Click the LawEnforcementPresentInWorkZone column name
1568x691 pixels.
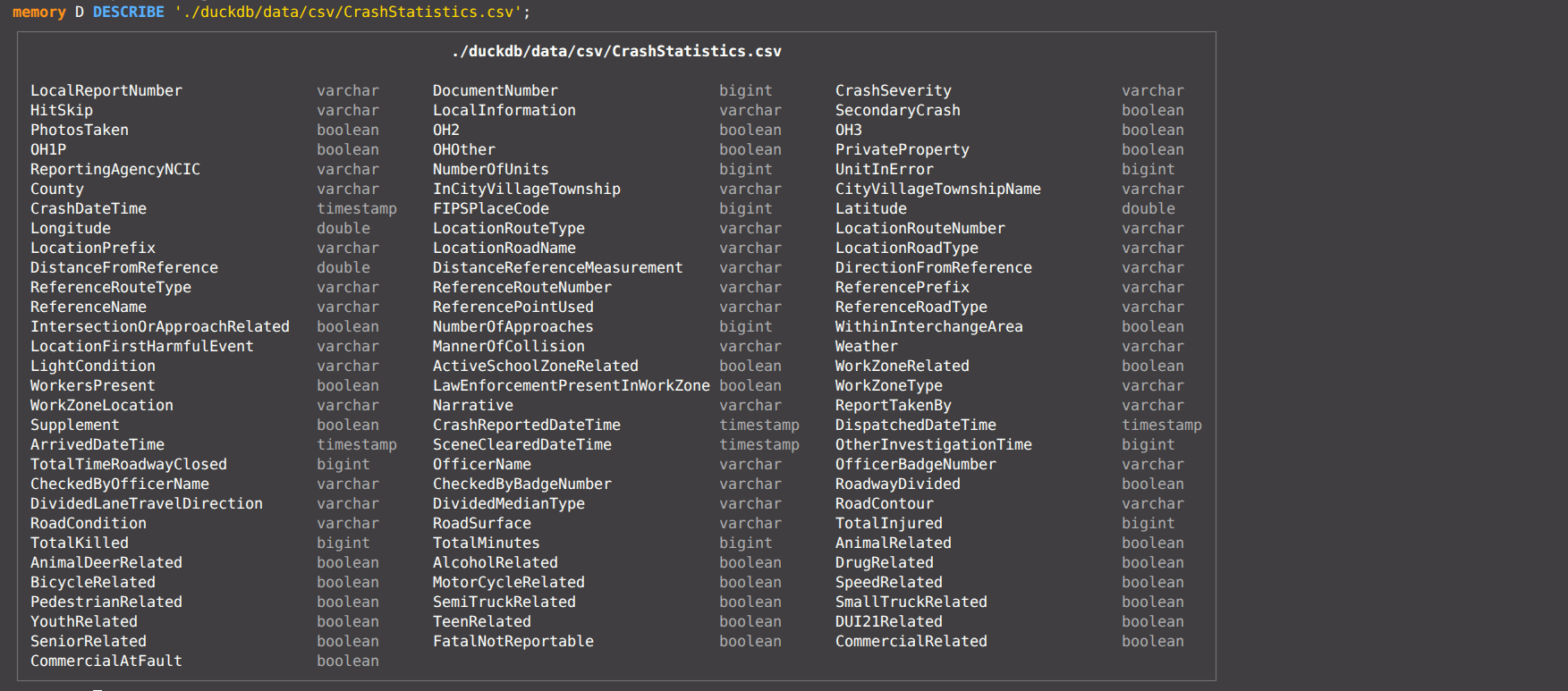[x=572, y=386]
